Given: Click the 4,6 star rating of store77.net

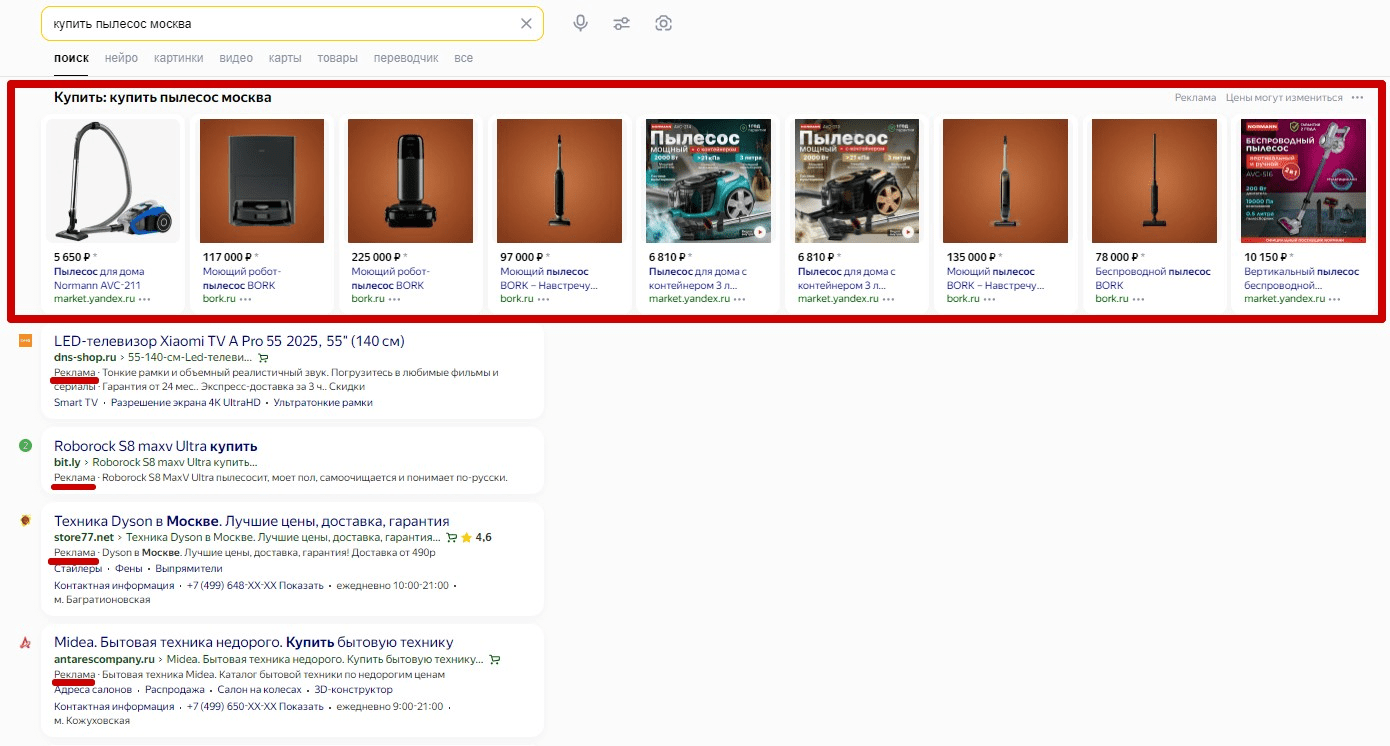Looking at the screenshot, I should point(476,538).
